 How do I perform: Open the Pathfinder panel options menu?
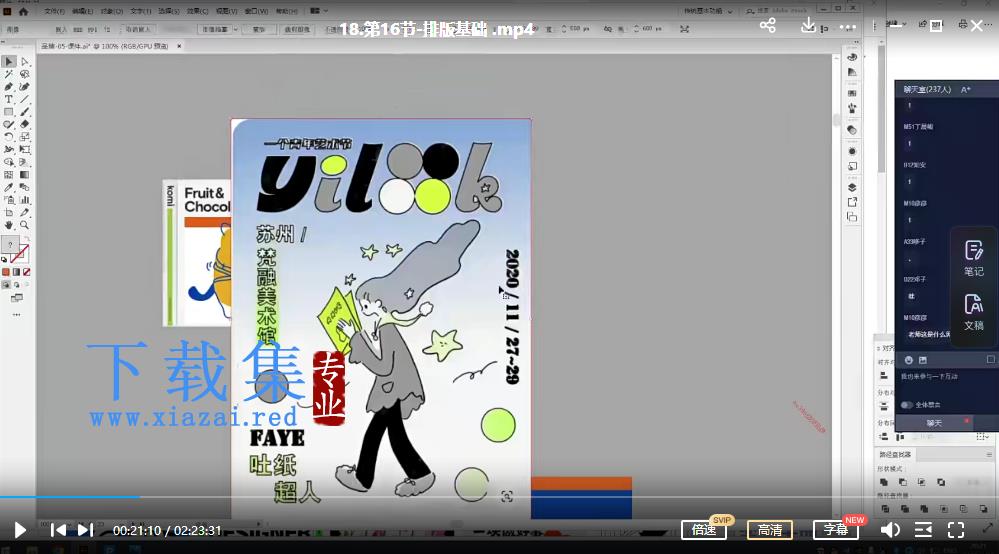point(989,455)
